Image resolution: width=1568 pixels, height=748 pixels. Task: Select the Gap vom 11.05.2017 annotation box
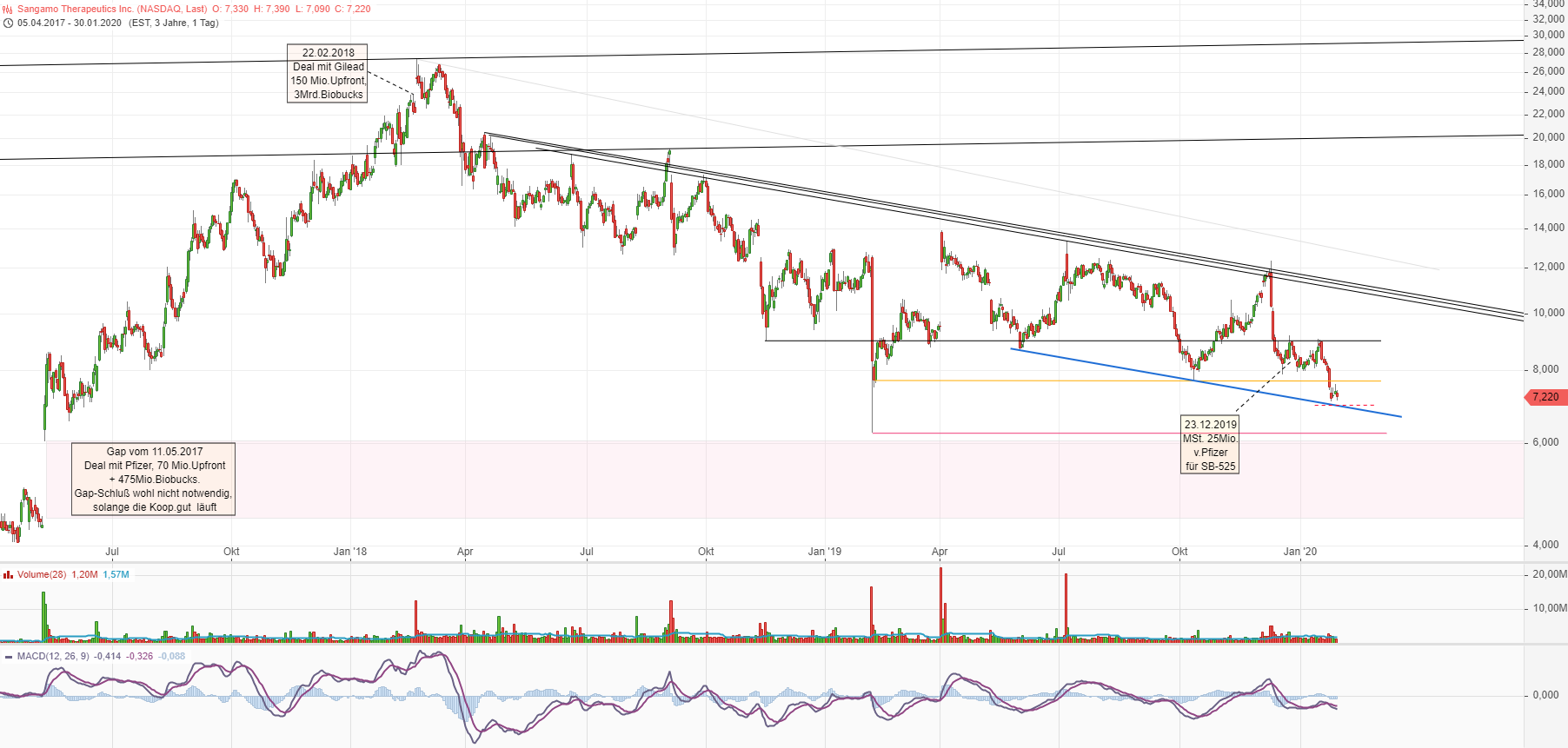click(x=154, y=479)
